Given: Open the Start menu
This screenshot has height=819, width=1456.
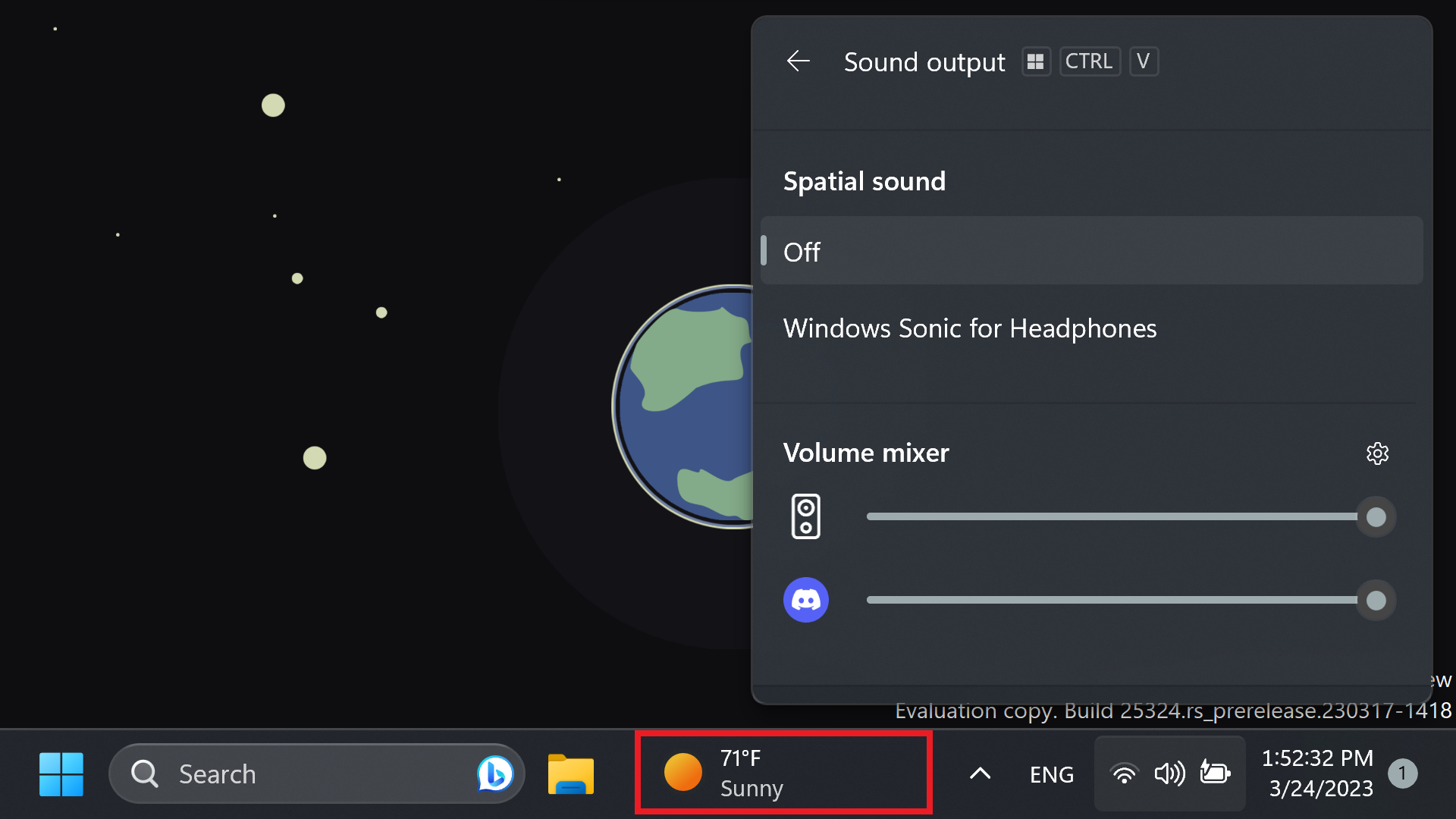Looking at the screenshot, I should click(61, 773).
